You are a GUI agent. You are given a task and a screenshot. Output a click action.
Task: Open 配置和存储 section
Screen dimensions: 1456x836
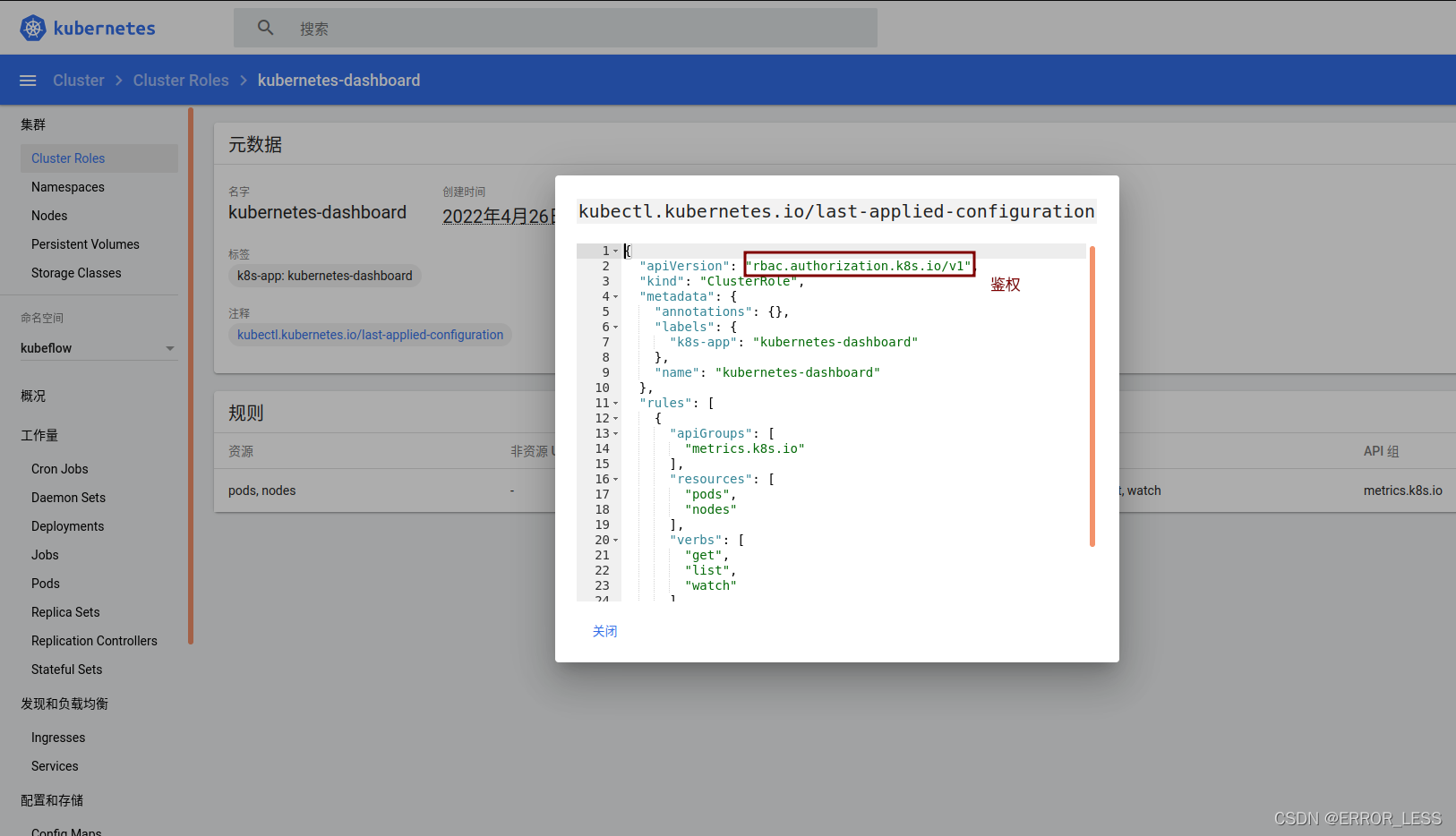(52, 800)
